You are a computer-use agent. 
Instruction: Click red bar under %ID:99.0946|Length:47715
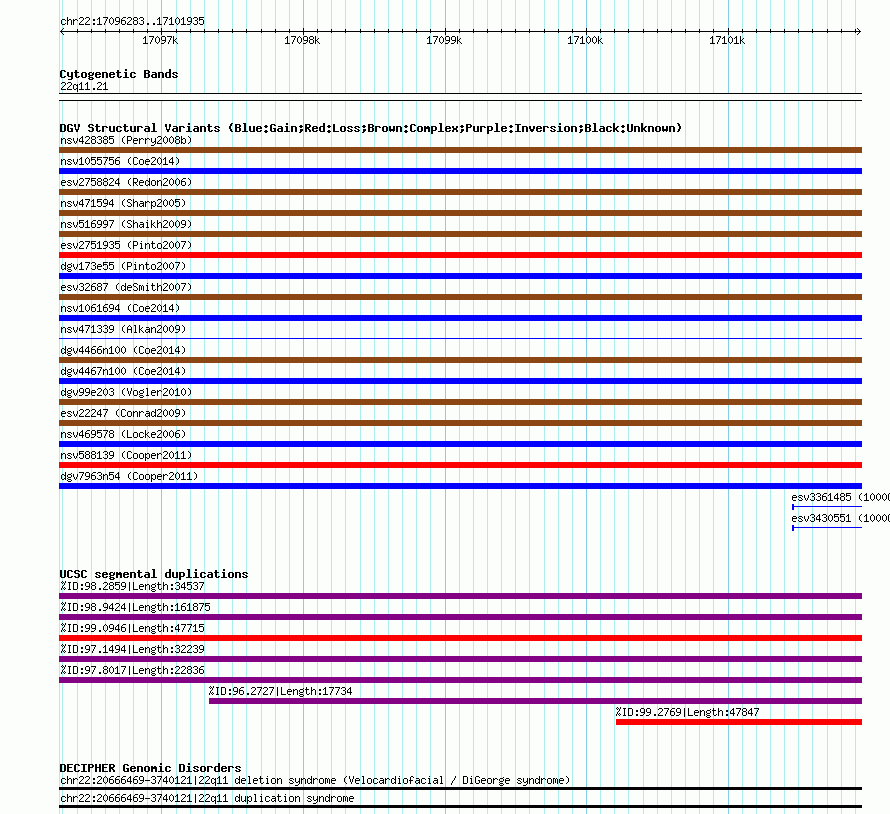[460, 638]
